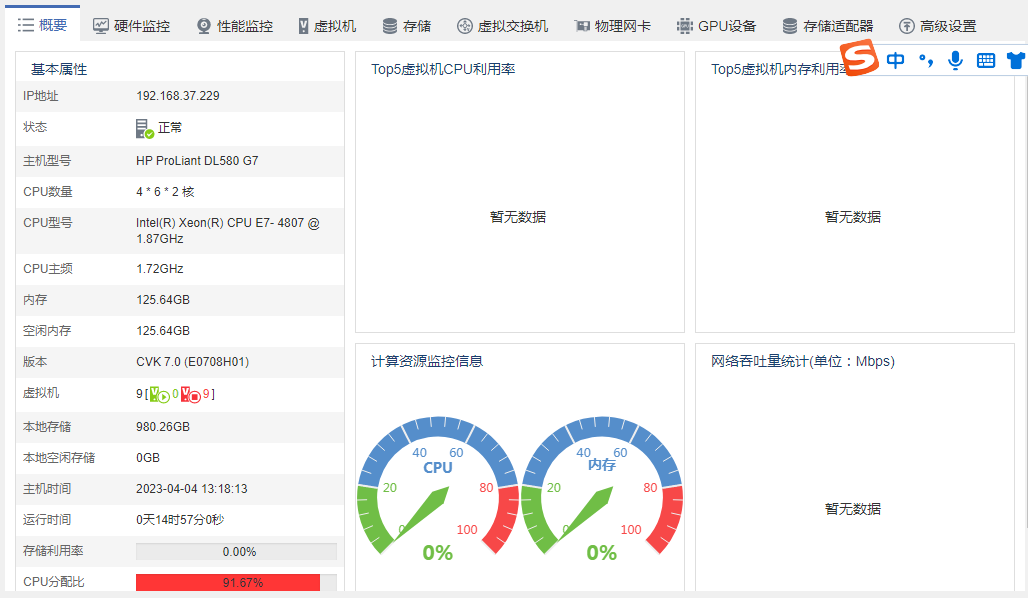Open the 存储 tab
Viewport: 1028px width, 598px height.
(406, 26)
